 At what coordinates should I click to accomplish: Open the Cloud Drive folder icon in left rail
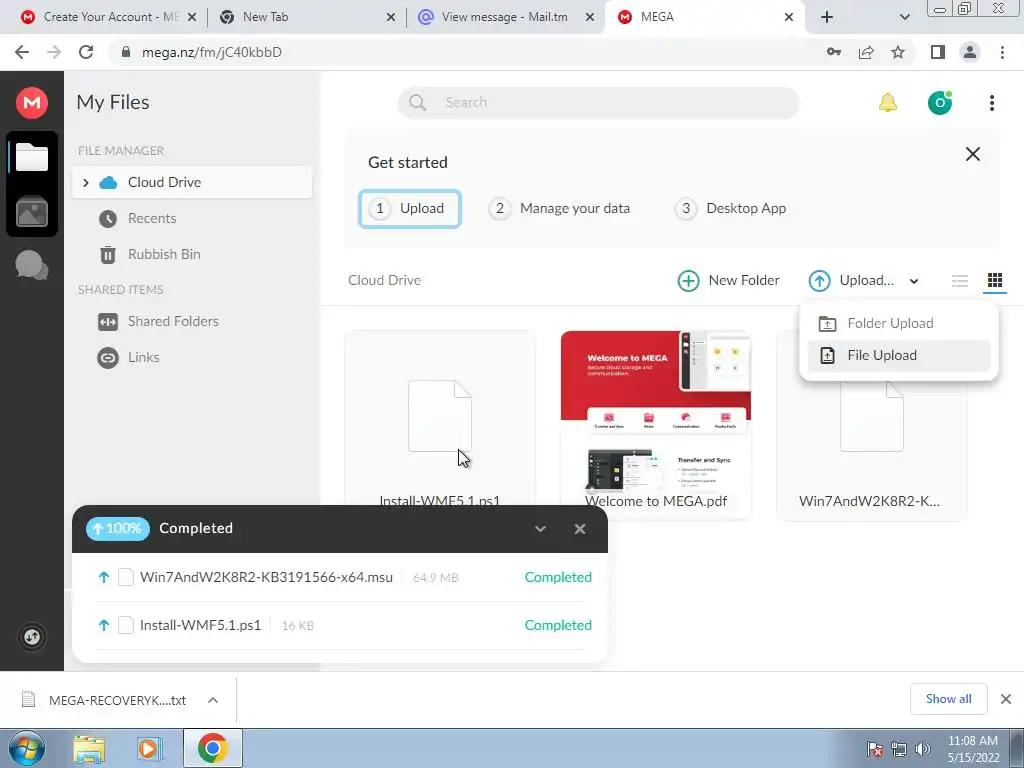pyautogui.click(x=31, y=157)
